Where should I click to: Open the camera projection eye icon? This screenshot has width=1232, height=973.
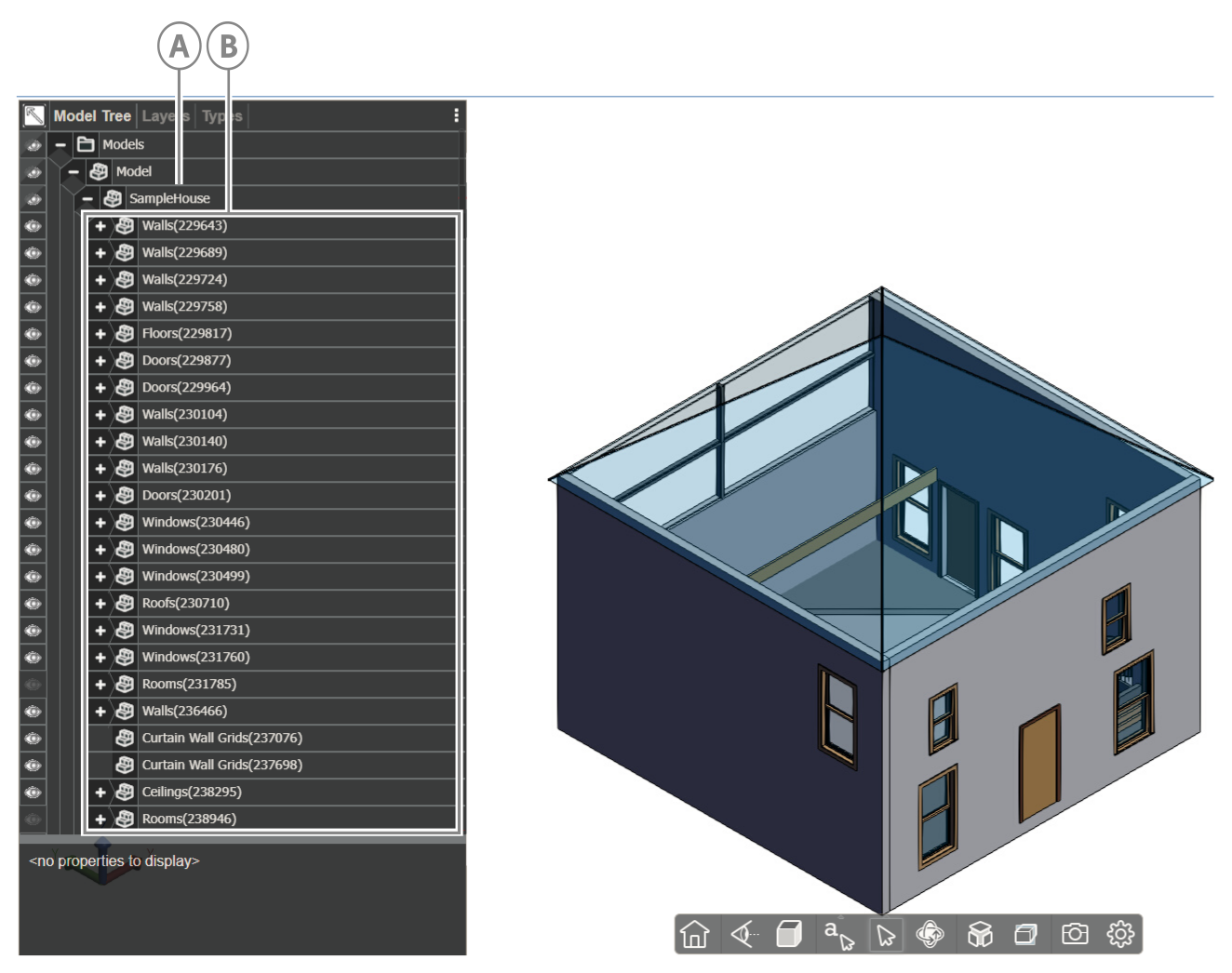click(743, 934)
